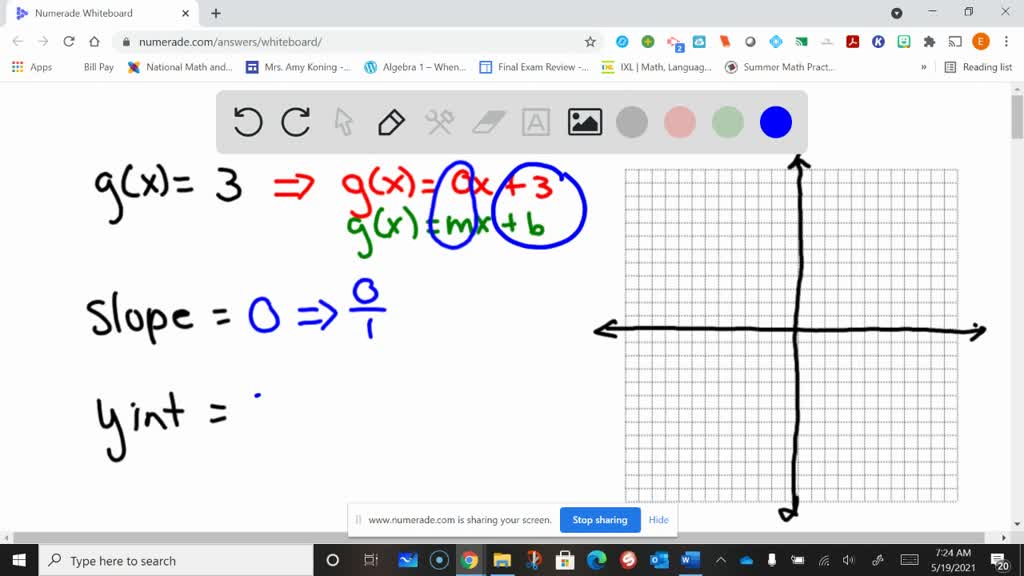Open the whiteboard tools settings icon
1024x576 pixels.
point(440,122)
